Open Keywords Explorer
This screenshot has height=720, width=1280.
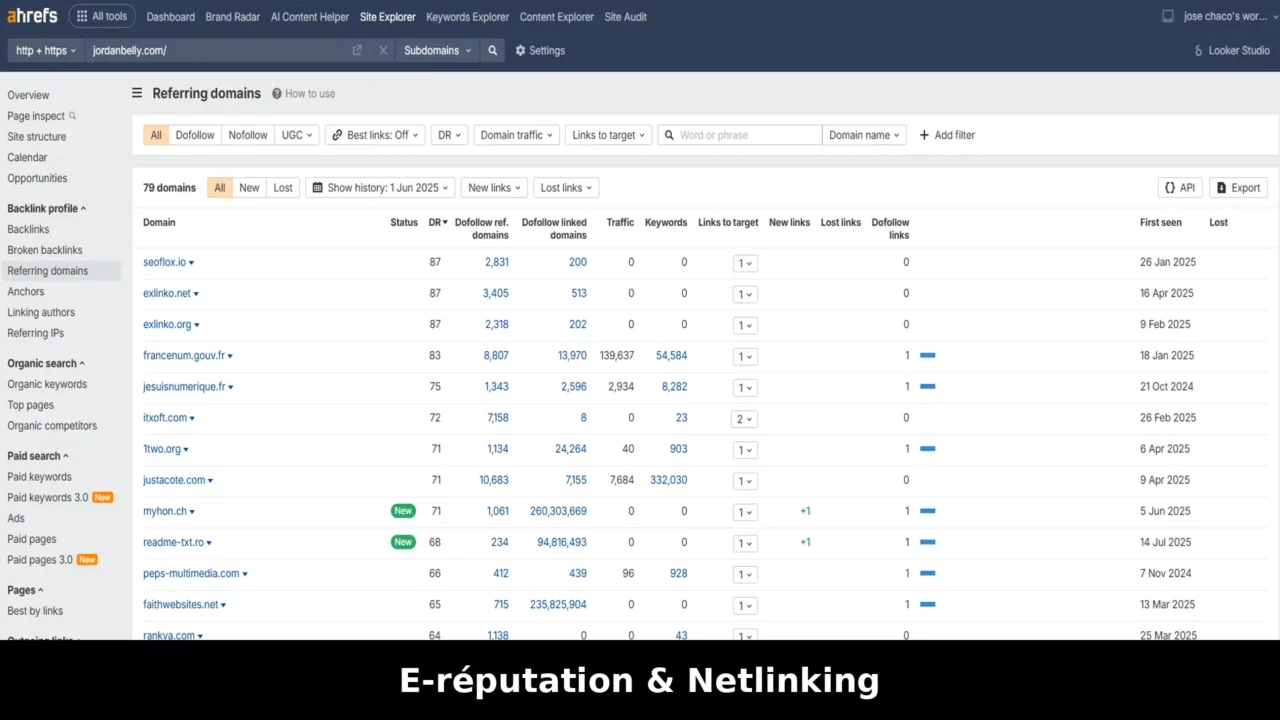point(467,17)
